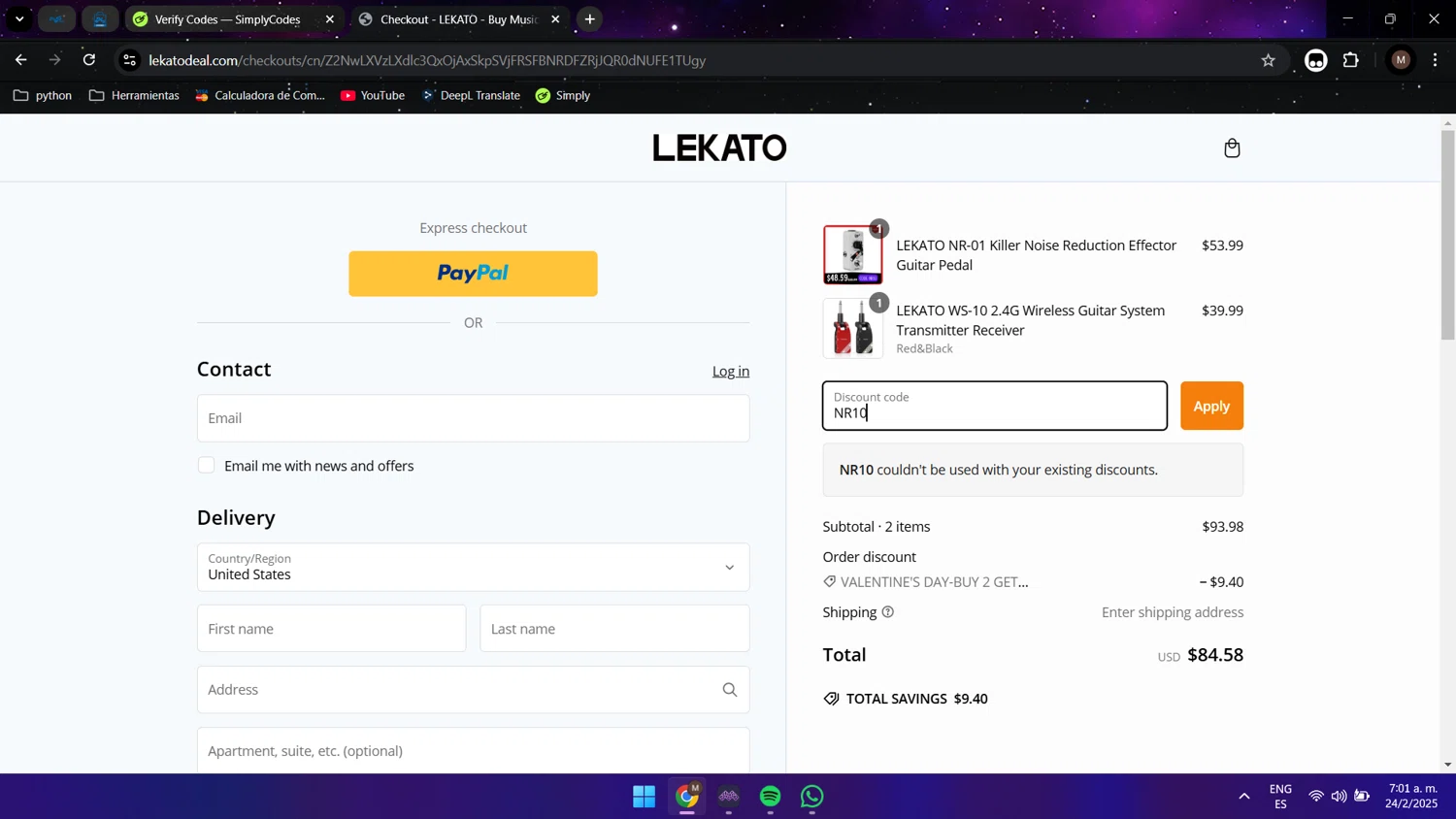Click the Discount code field
This screenshot has width=1456, height=819.
[x=995, y=407]
